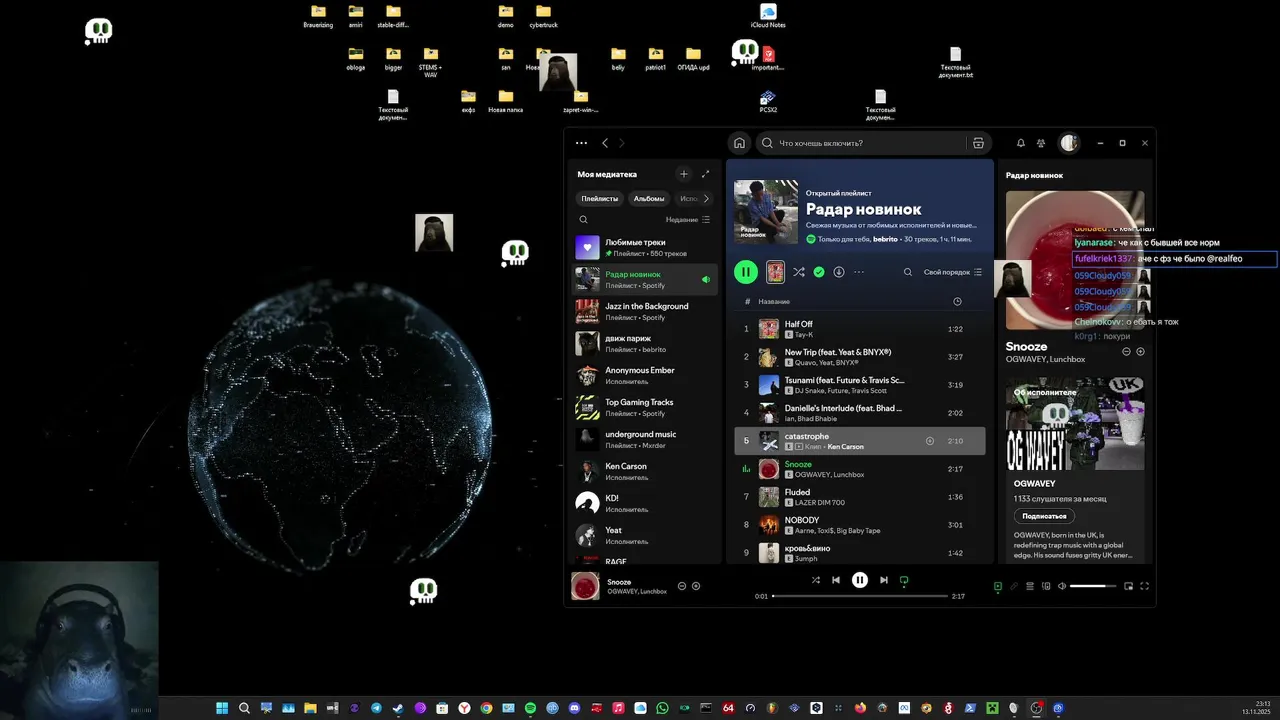This screenshot has height=720, width=1280.
Task: Toggle repeat in the bottom player
Action: coord(904,580)
